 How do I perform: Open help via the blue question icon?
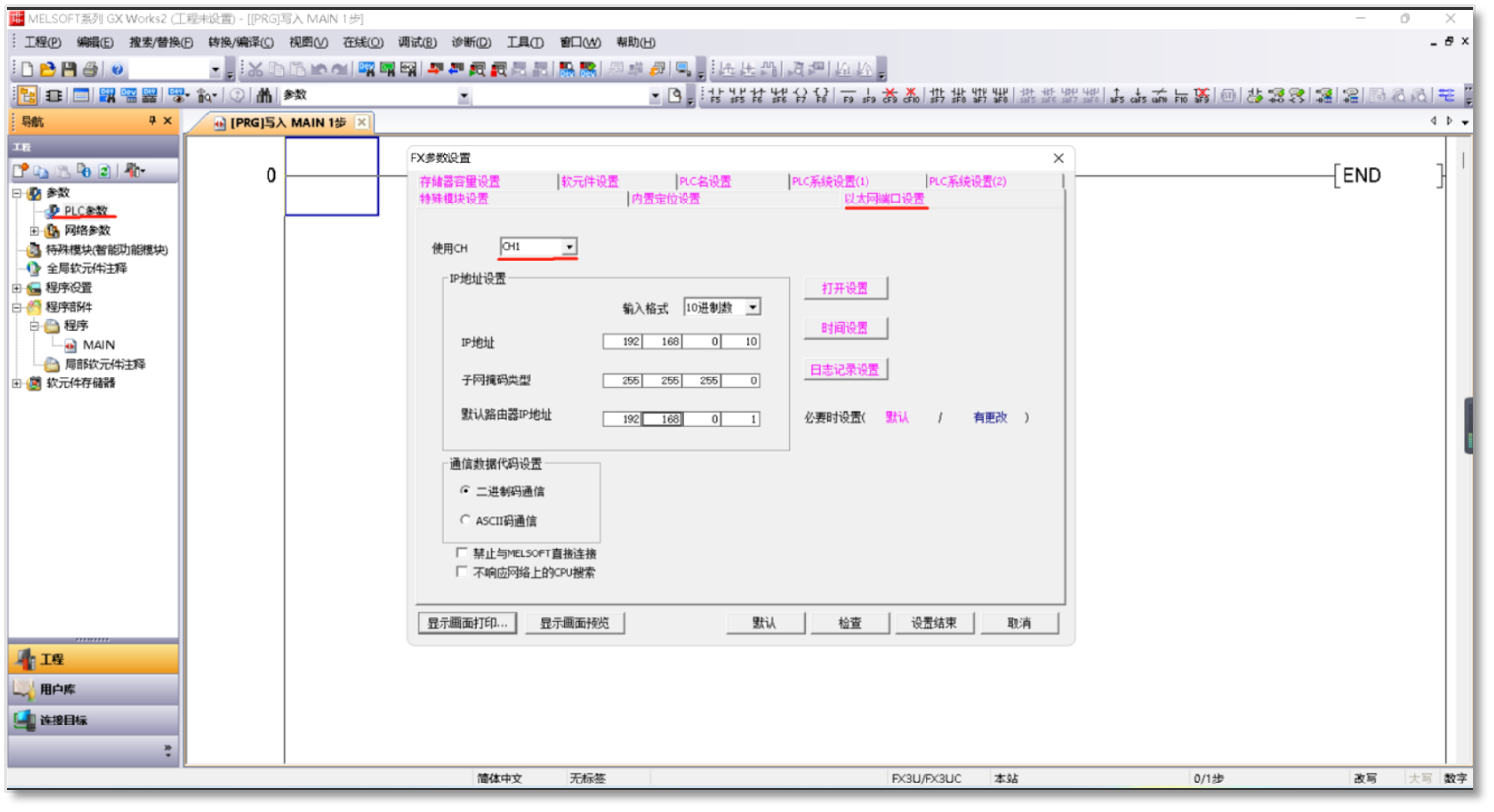click(117, 69)
